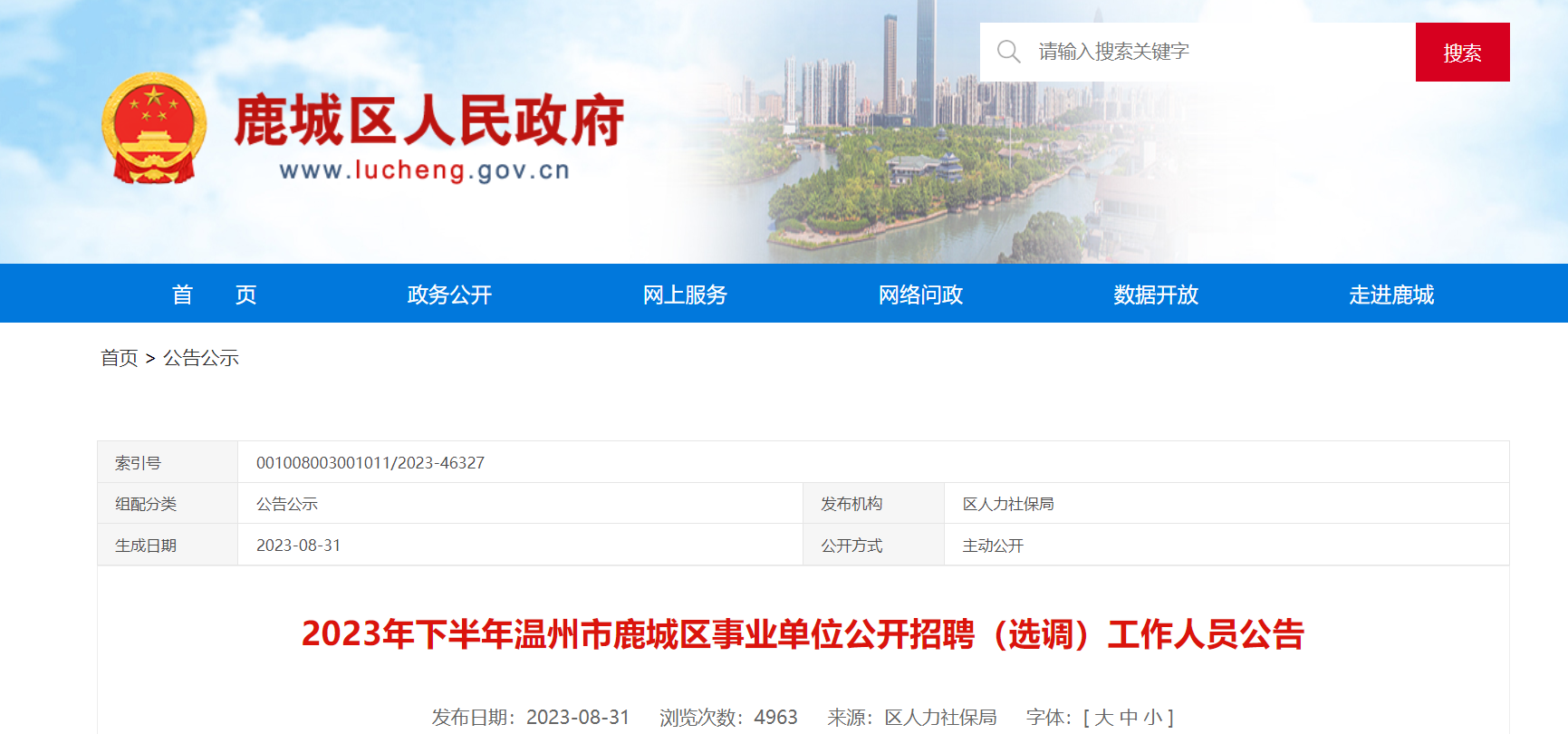Click the 公告公示 breadcrumb link

click(201, 358)
